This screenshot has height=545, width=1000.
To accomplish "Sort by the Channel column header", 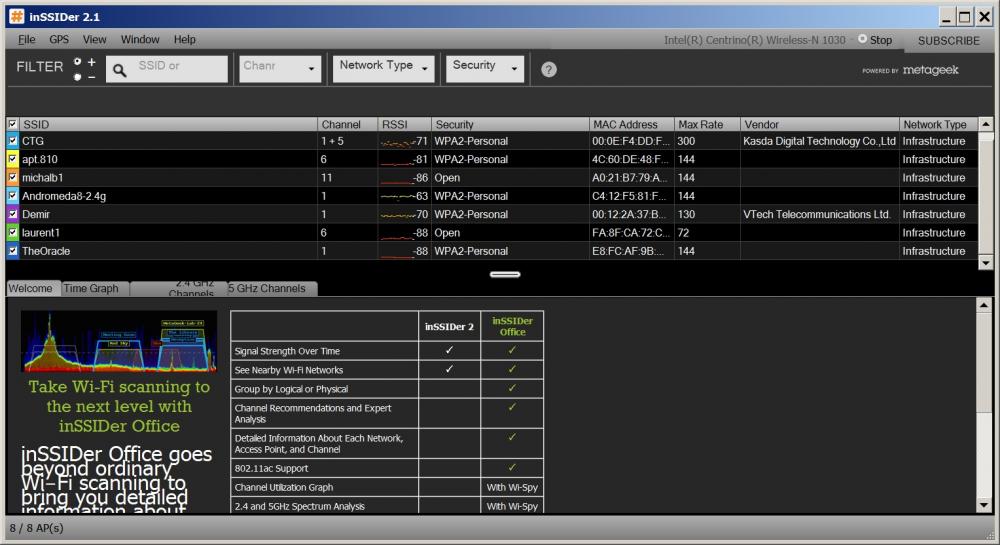I will click(347, 124).
